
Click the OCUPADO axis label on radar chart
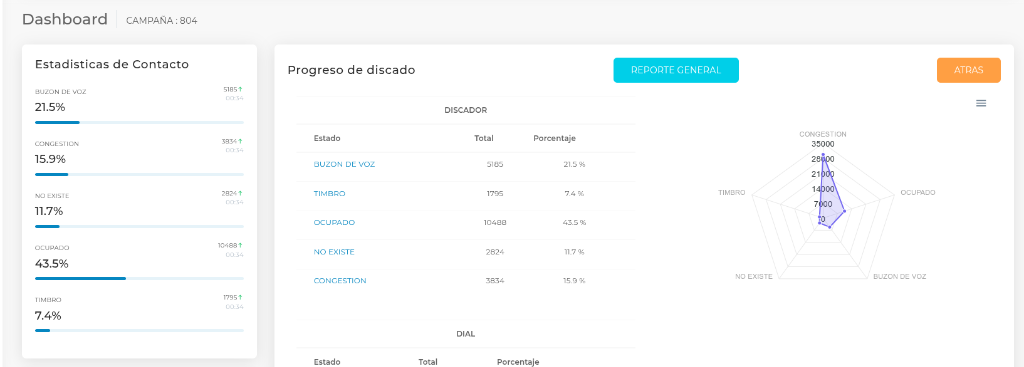pos(918,193)
